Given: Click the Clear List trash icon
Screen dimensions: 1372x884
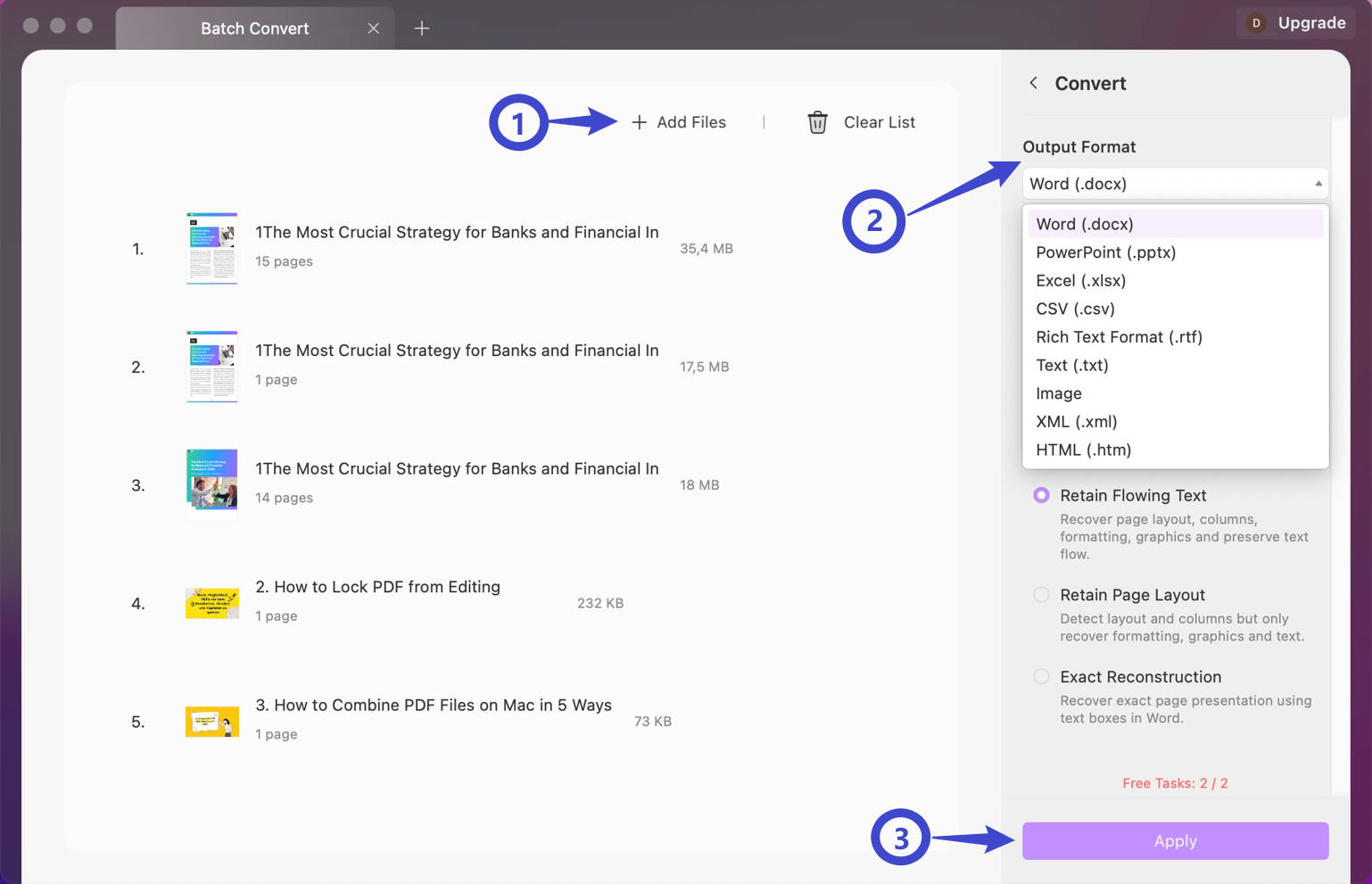Looking at the screenshot, I should point(817,122).
